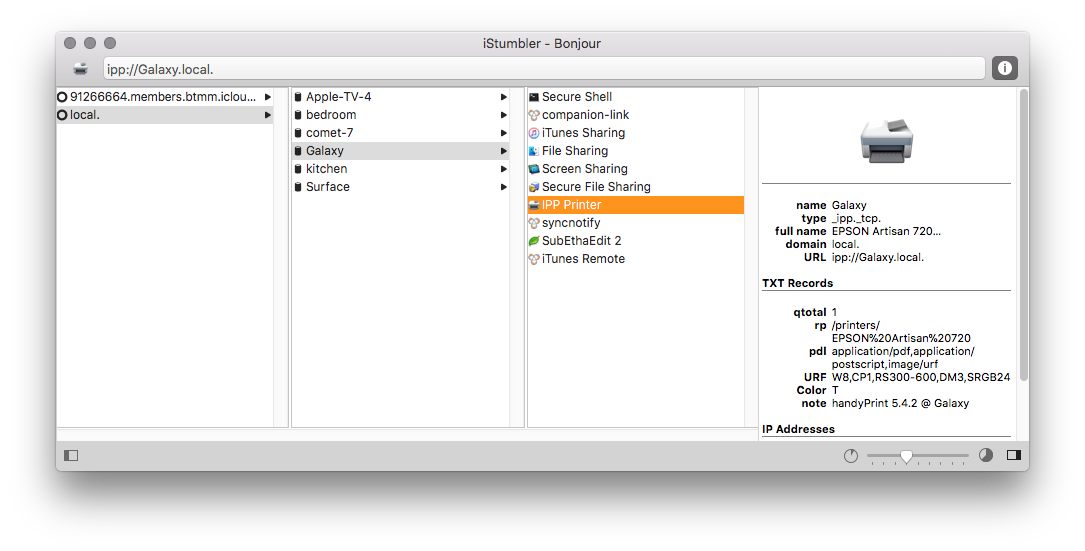Select companion-link service text
Screen dimensions: 1085x551
(585, 115)
